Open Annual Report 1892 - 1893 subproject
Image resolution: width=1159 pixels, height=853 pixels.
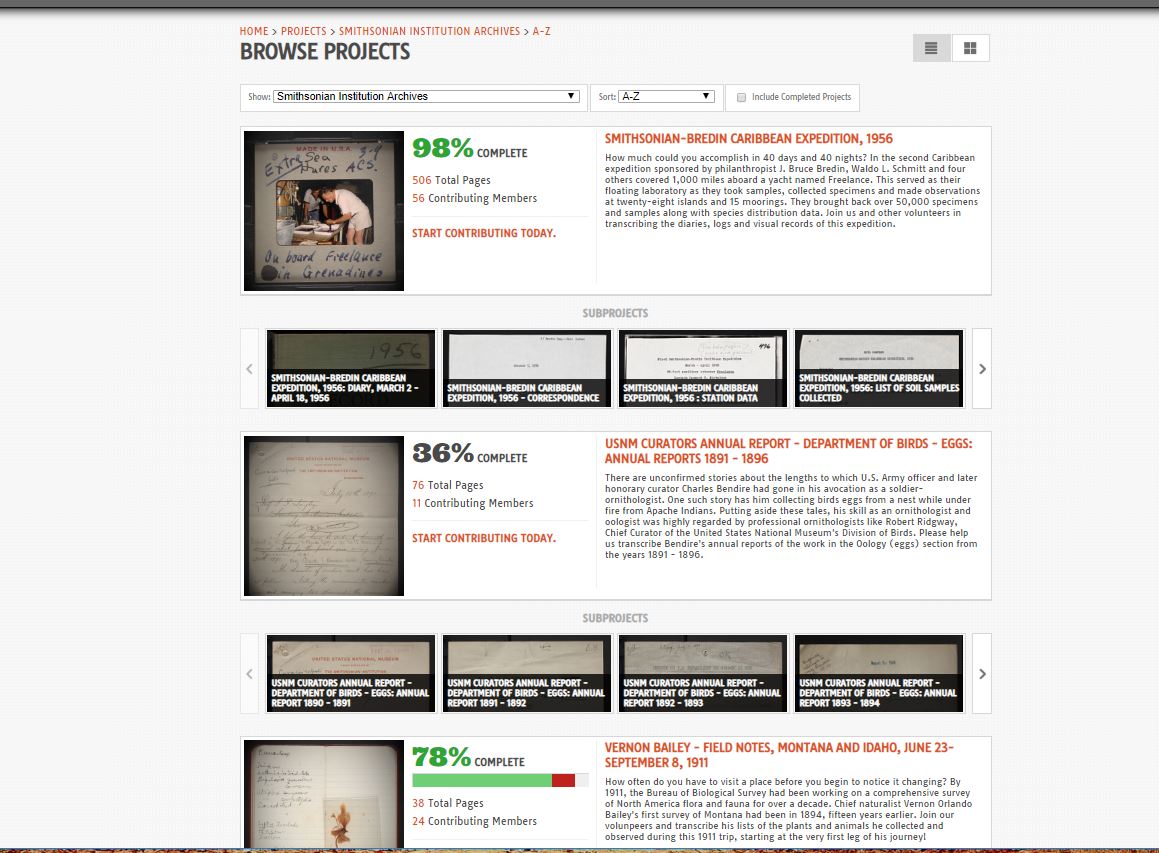coord(703,673)
